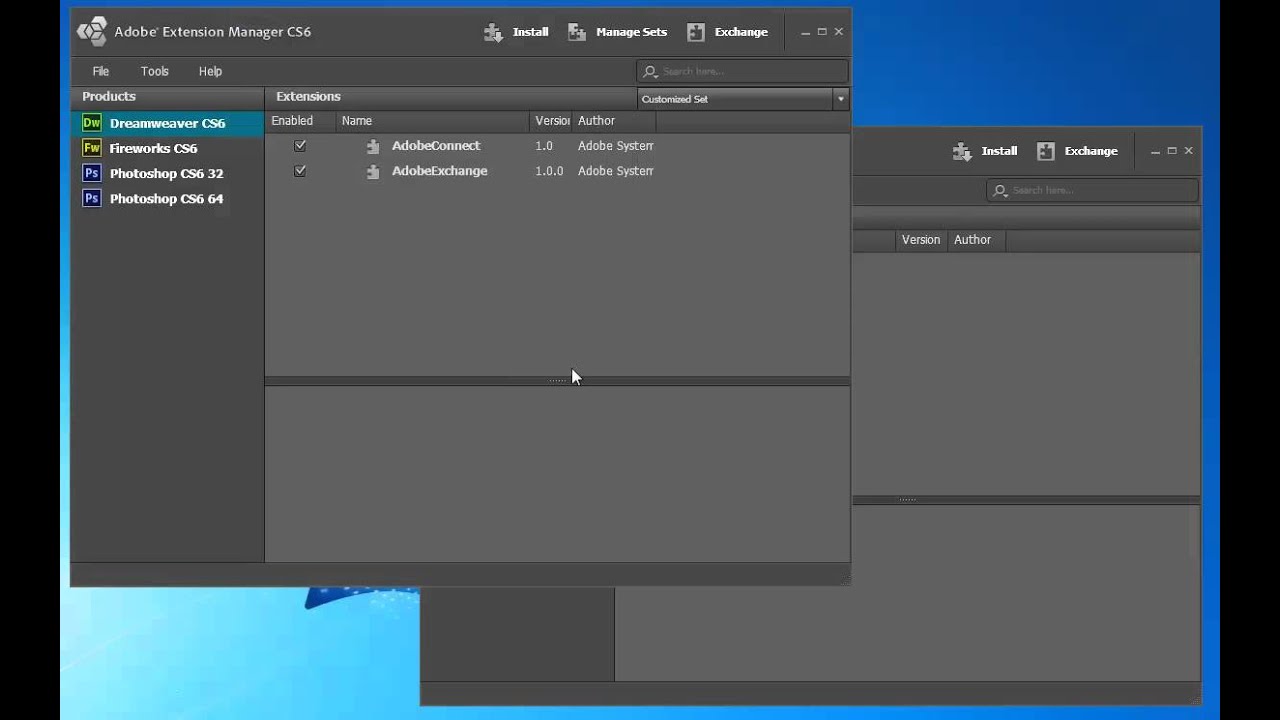Maximize the front Extension Manager window
The width and height of the screenshot is (1280, 720).
tap(822, 32)
